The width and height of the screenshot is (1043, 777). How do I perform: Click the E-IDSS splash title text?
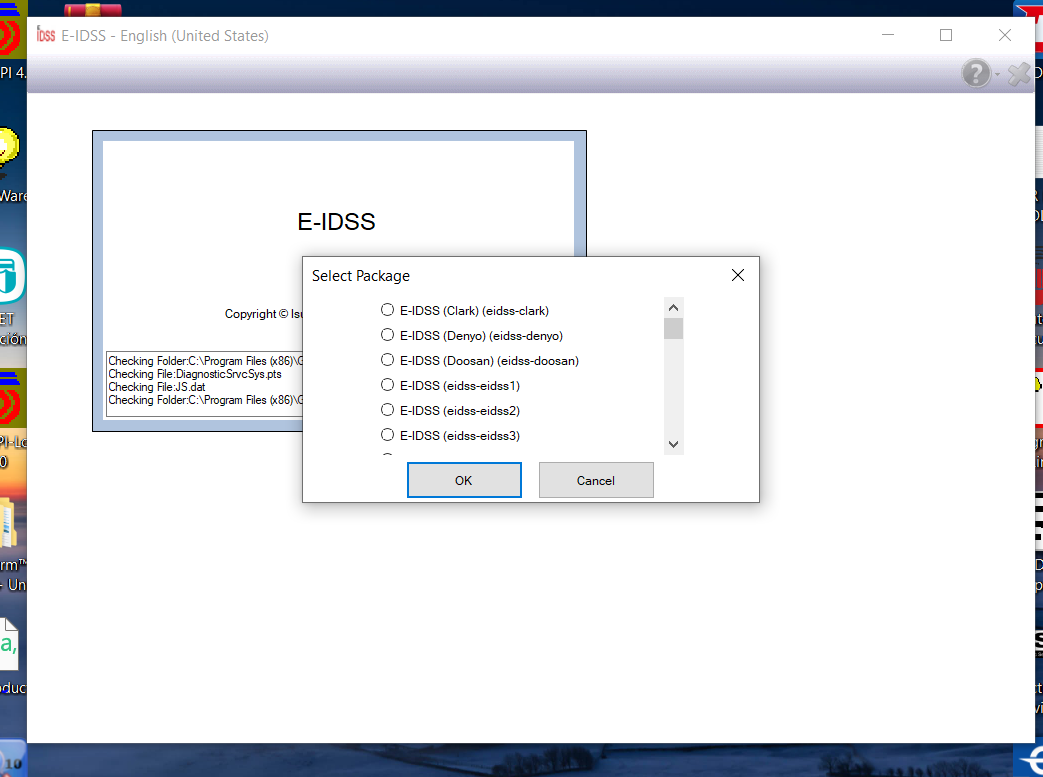tap(337, 222)
